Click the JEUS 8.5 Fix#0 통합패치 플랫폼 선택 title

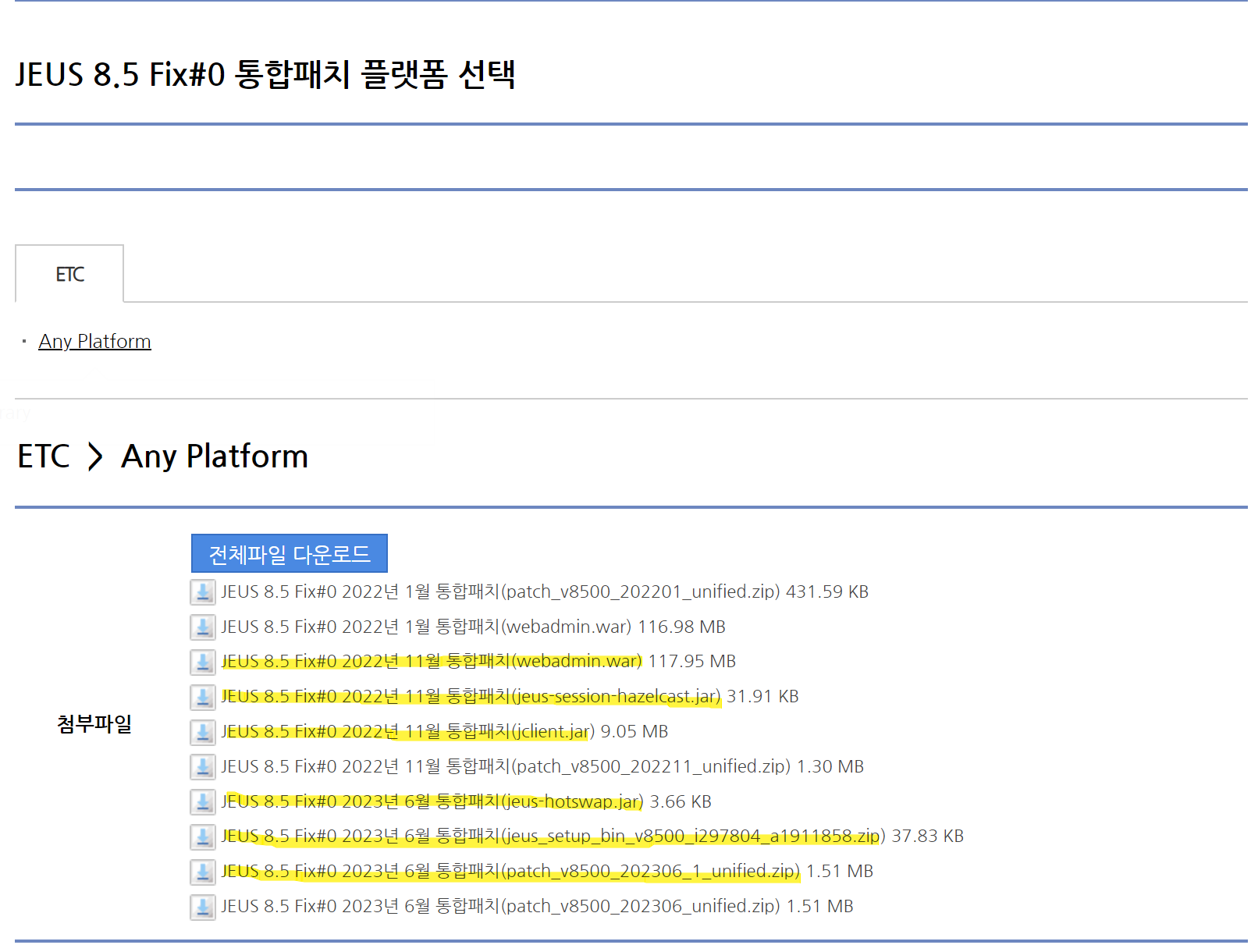tap(265, 75)
